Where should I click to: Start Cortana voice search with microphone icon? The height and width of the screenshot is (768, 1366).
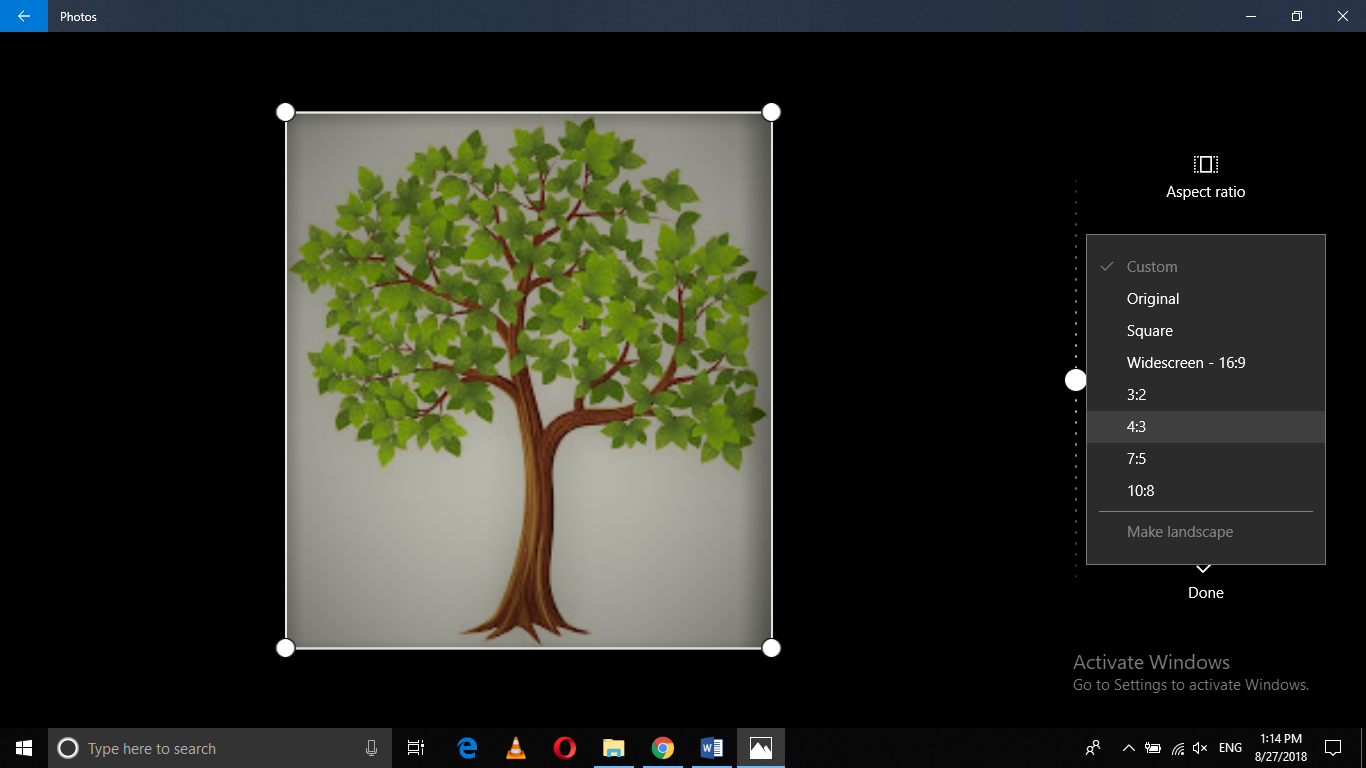(x=371, y=747)
